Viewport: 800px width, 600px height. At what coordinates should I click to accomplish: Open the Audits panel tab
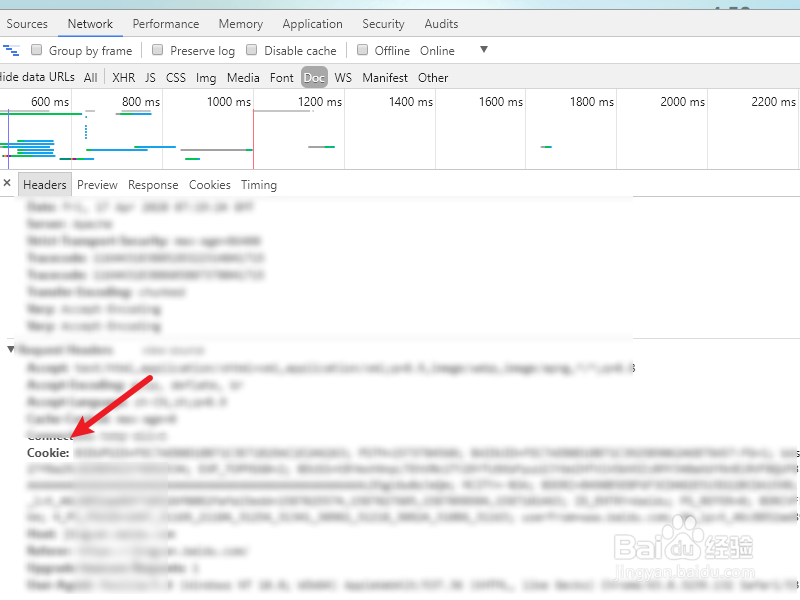pyautogui.click(x=441, y=24)
